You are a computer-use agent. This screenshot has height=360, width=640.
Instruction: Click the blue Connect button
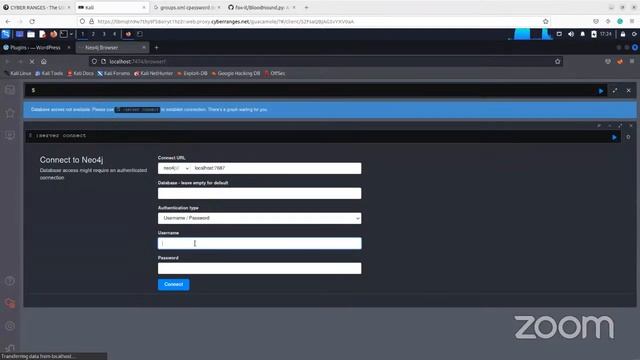point(173,284)
